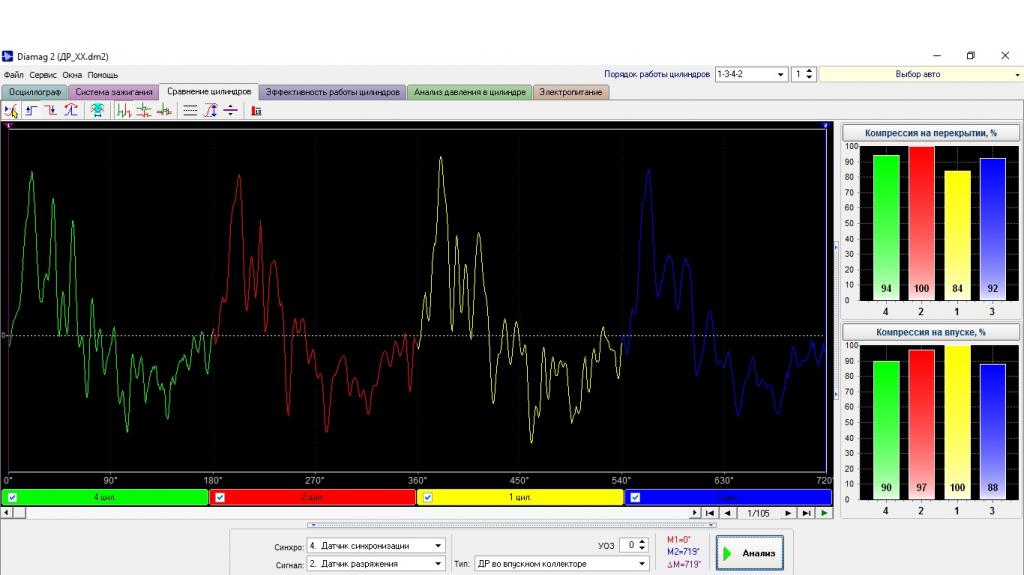The width and height of the screenshot is (1024, 575).
Task: Toggle the blue cylinder checkbox
Action: 635,497
